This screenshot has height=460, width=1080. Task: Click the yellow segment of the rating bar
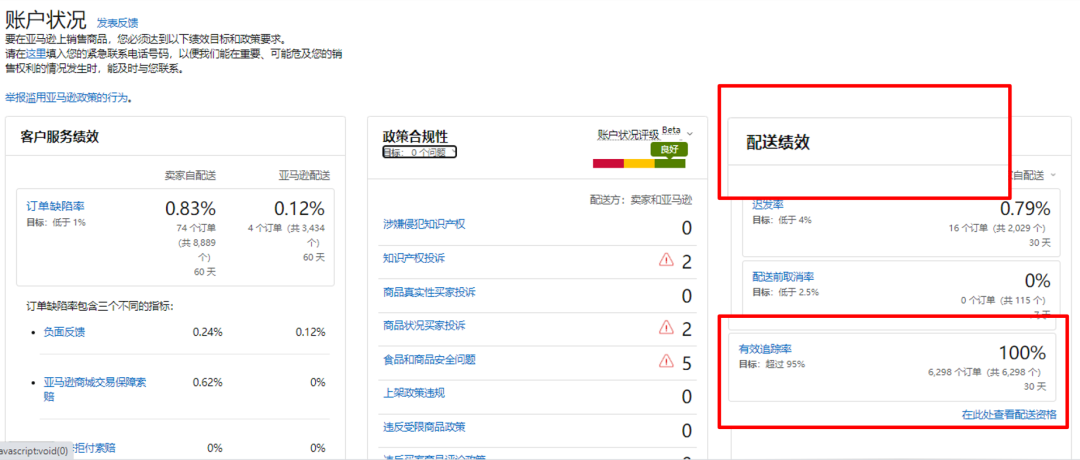point(639,164)
